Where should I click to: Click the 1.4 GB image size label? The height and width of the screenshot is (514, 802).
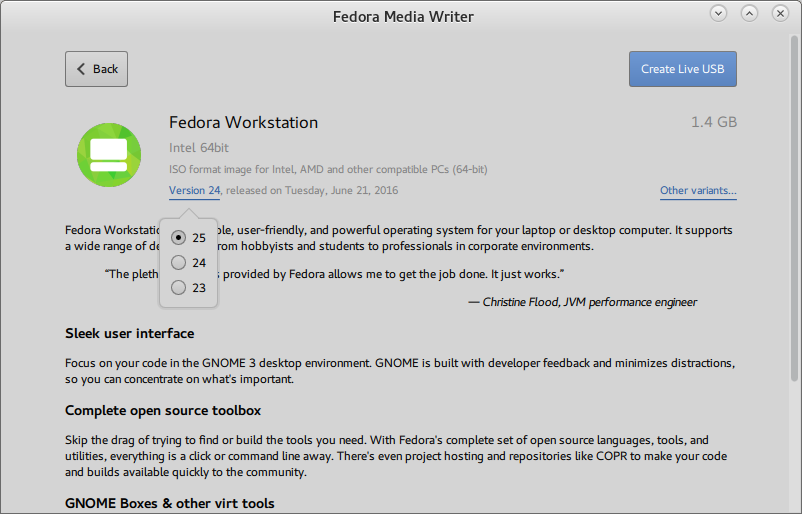713,123
